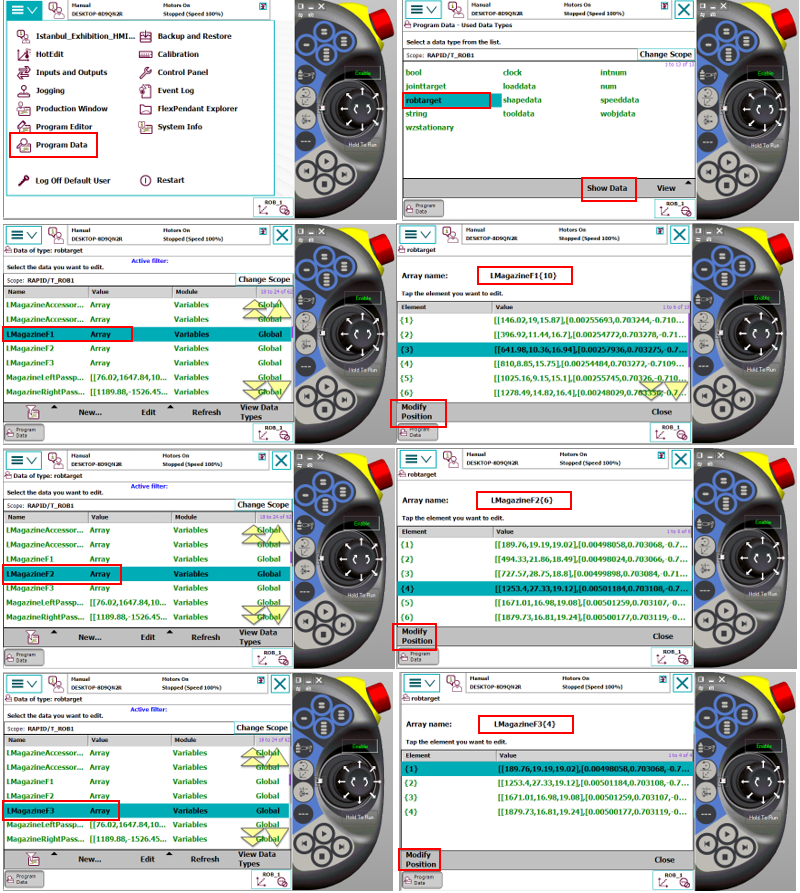Expand the View menu beside Show Data
The image size is (800, 893).
665,188
